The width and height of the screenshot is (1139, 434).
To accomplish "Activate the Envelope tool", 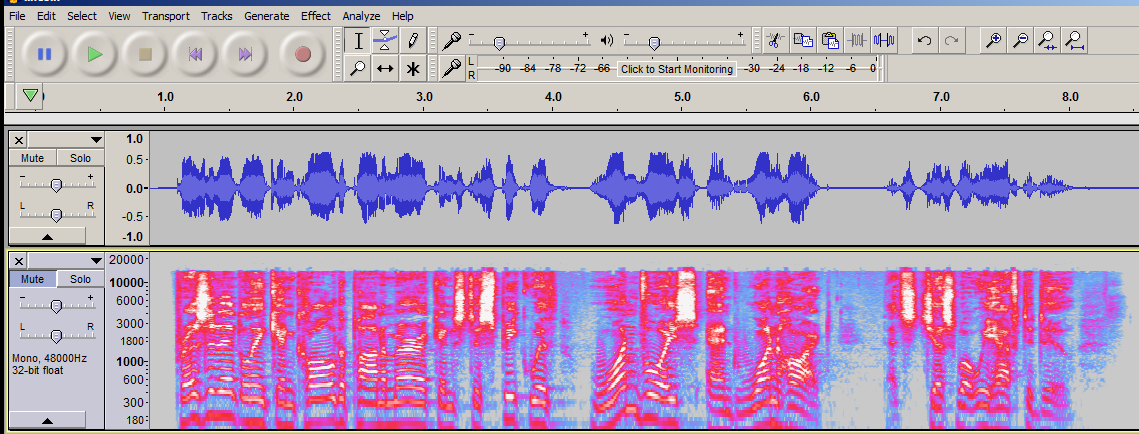I will point(385,41).
